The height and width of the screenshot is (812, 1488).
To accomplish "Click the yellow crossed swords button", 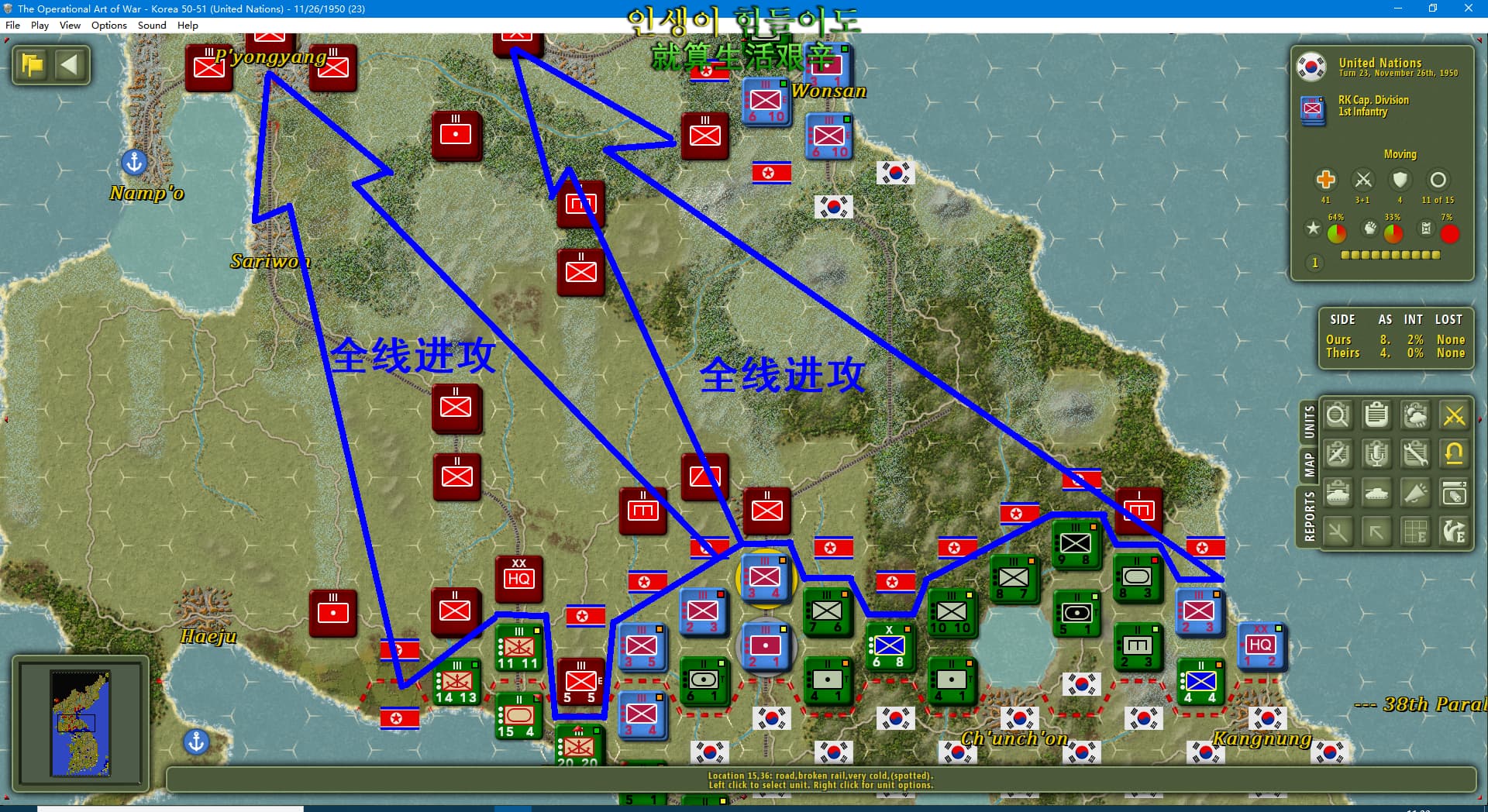I will pos(1454,416).
